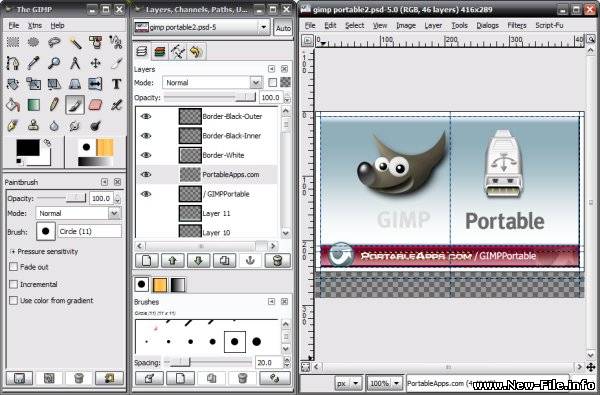Hide the / GIMPPortable layer

pyautogui.click(x=146, y=194)
